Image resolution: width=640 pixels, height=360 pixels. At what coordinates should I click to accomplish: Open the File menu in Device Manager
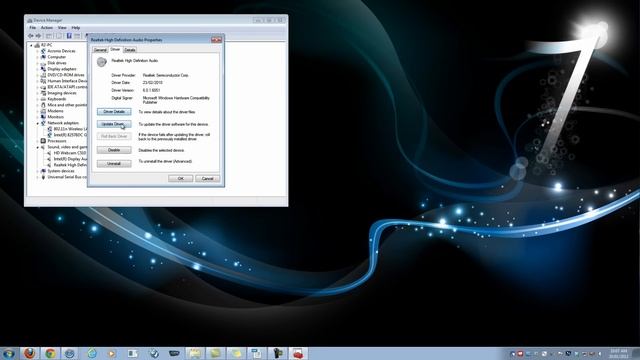coord(33,28)
